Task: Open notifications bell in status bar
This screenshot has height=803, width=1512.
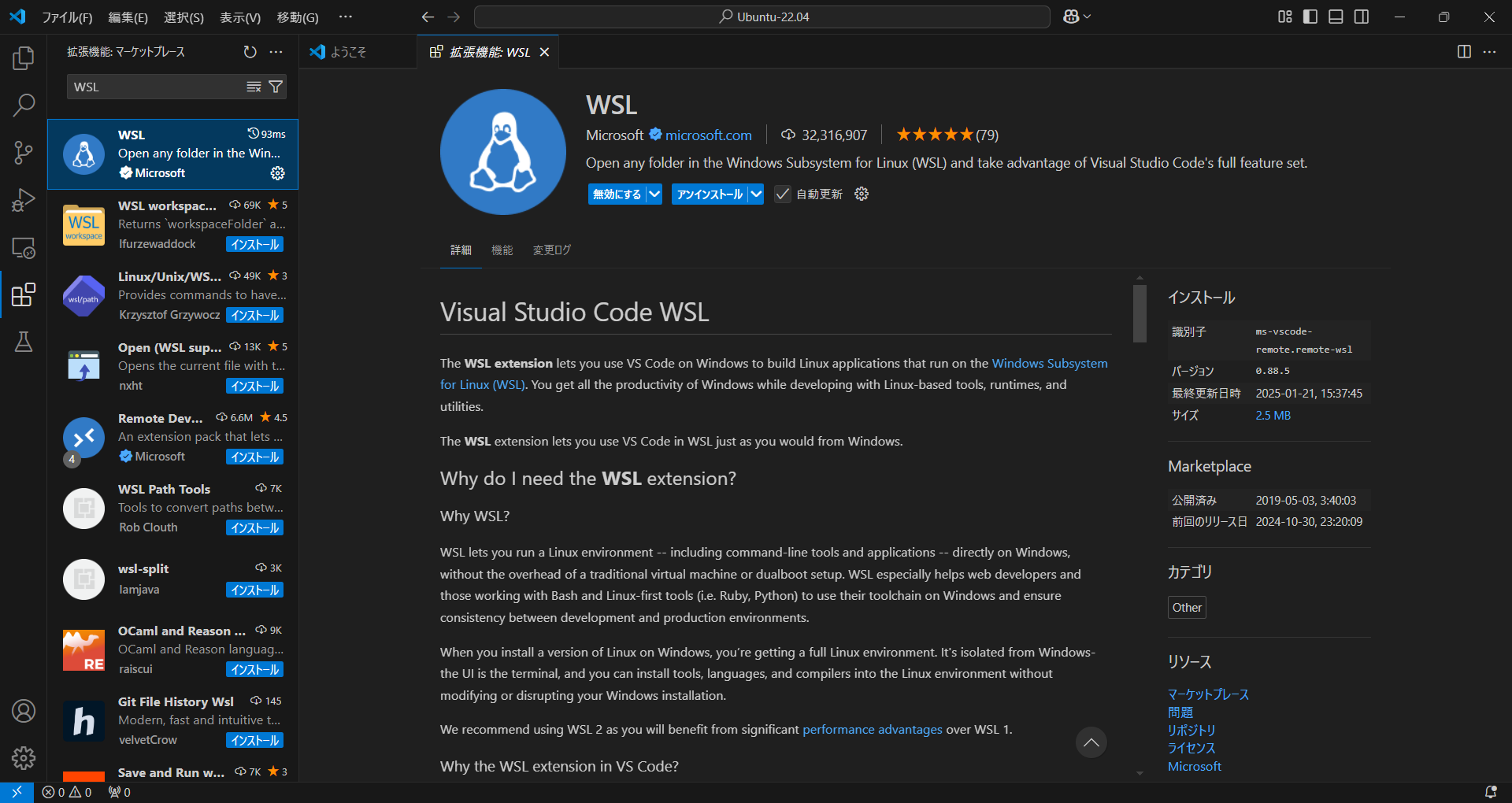Action: 1491,792
